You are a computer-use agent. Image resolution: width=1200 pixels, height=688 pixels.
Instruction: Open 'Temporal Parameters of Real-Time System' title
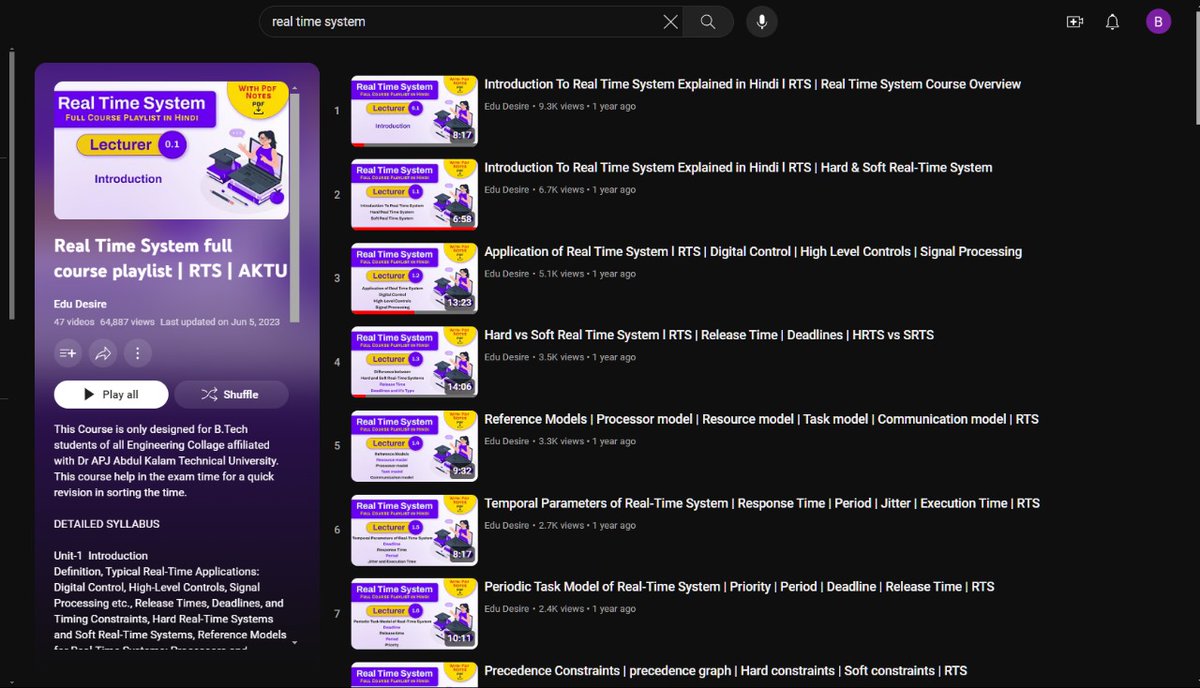[x=762, y=503]
